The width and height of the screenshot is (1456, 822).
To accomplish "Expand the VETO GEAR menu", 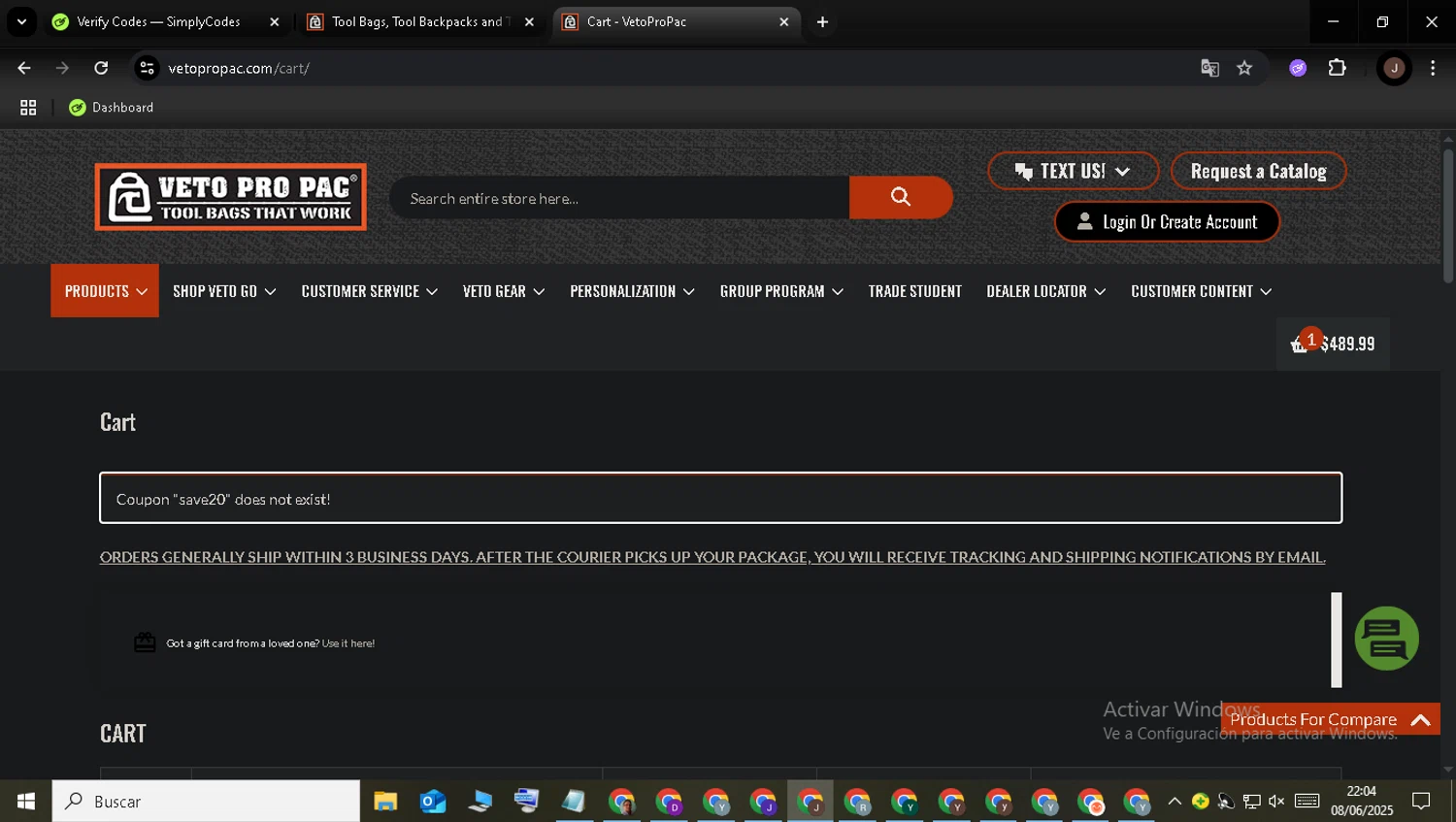I will [x=504, y=291].
